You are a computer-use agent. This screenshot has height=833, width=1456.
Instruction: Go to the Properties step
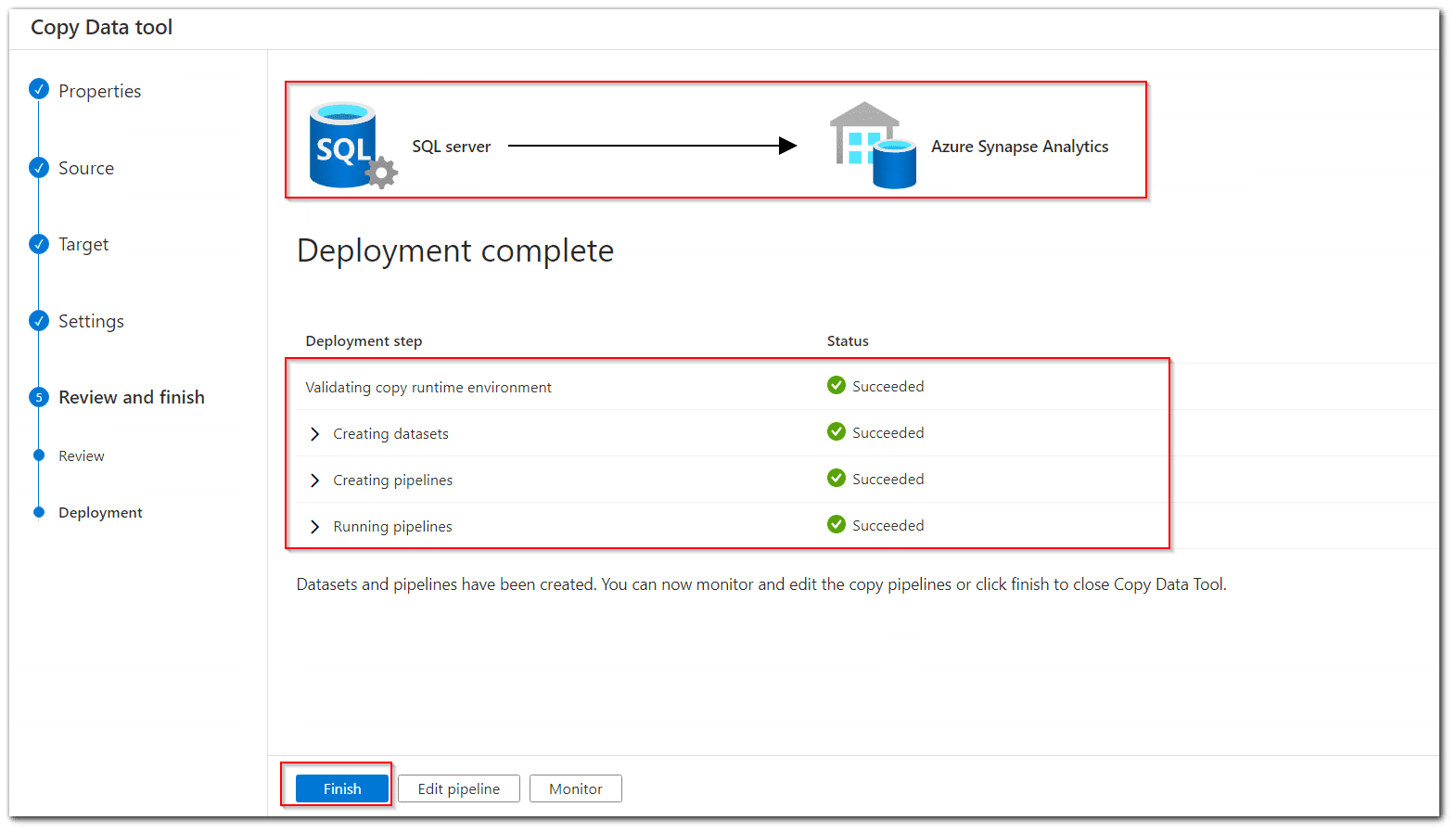click(x=99, y=91)
